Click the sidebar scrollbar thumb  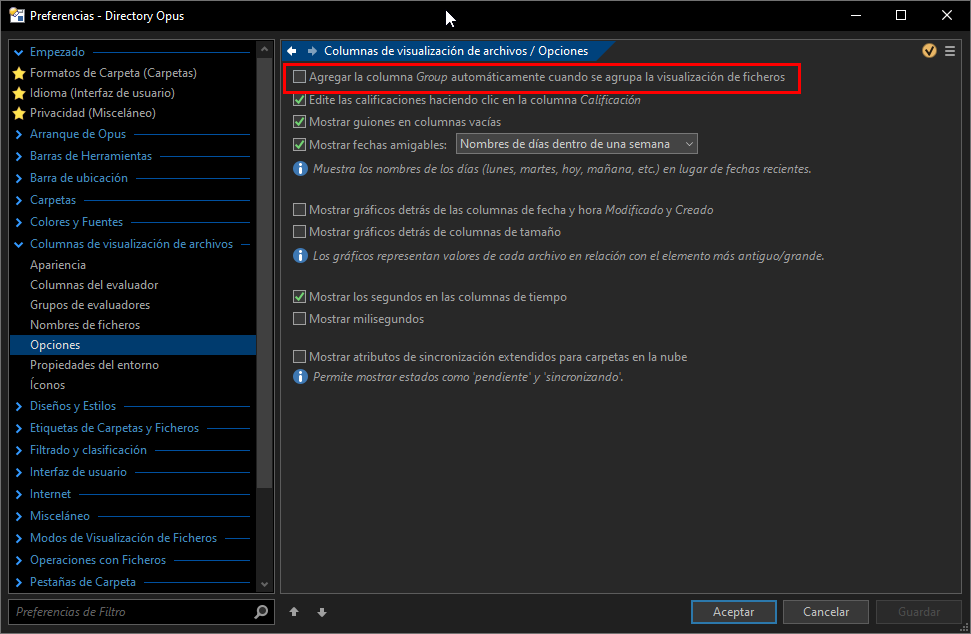(x=264, y=272)
